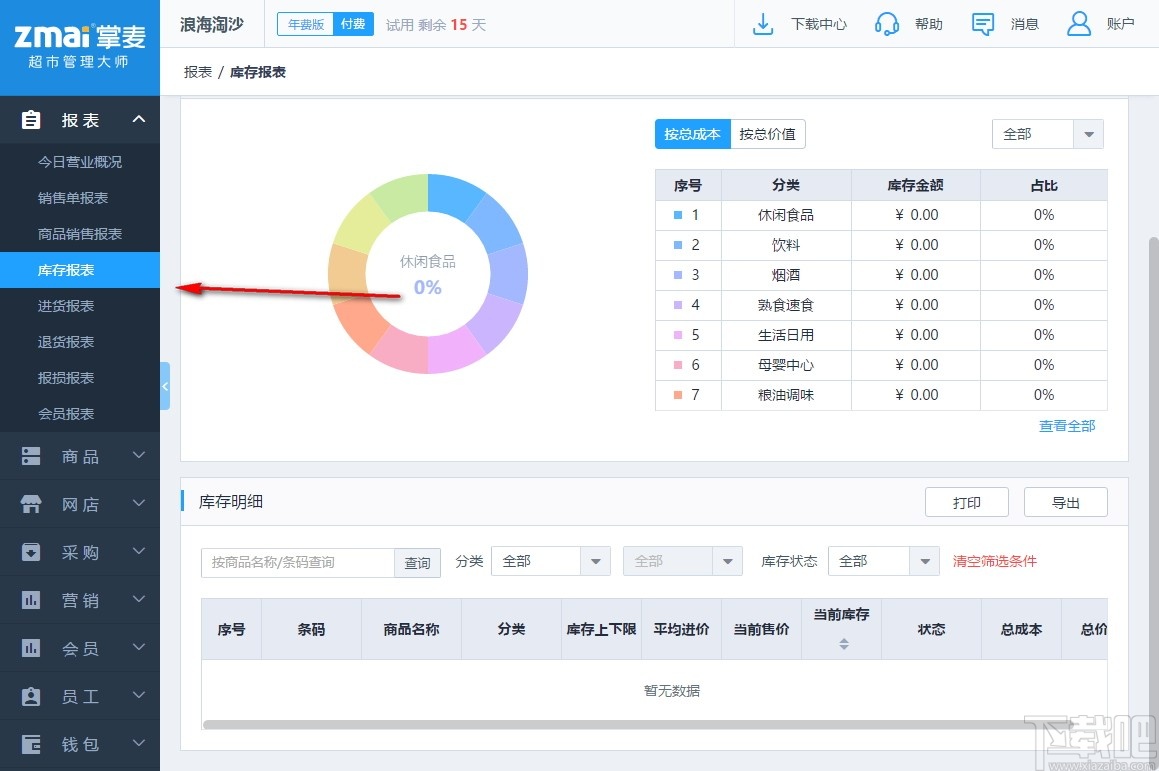Click the 清空筛选条件 link
Viewport: 1159px width, 771px height.
994,561
